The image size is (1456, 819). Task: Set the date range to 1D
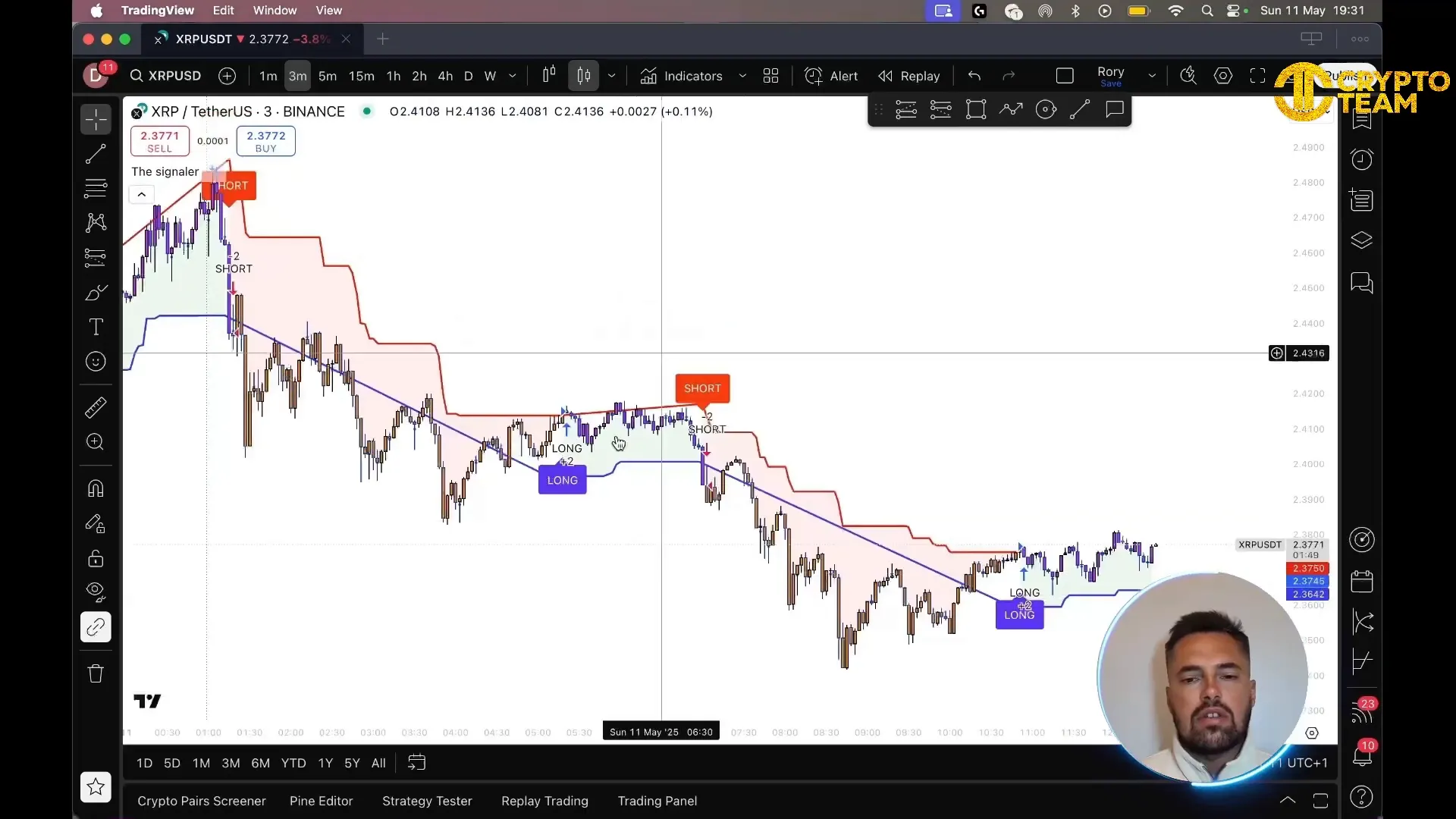[144, 763]
